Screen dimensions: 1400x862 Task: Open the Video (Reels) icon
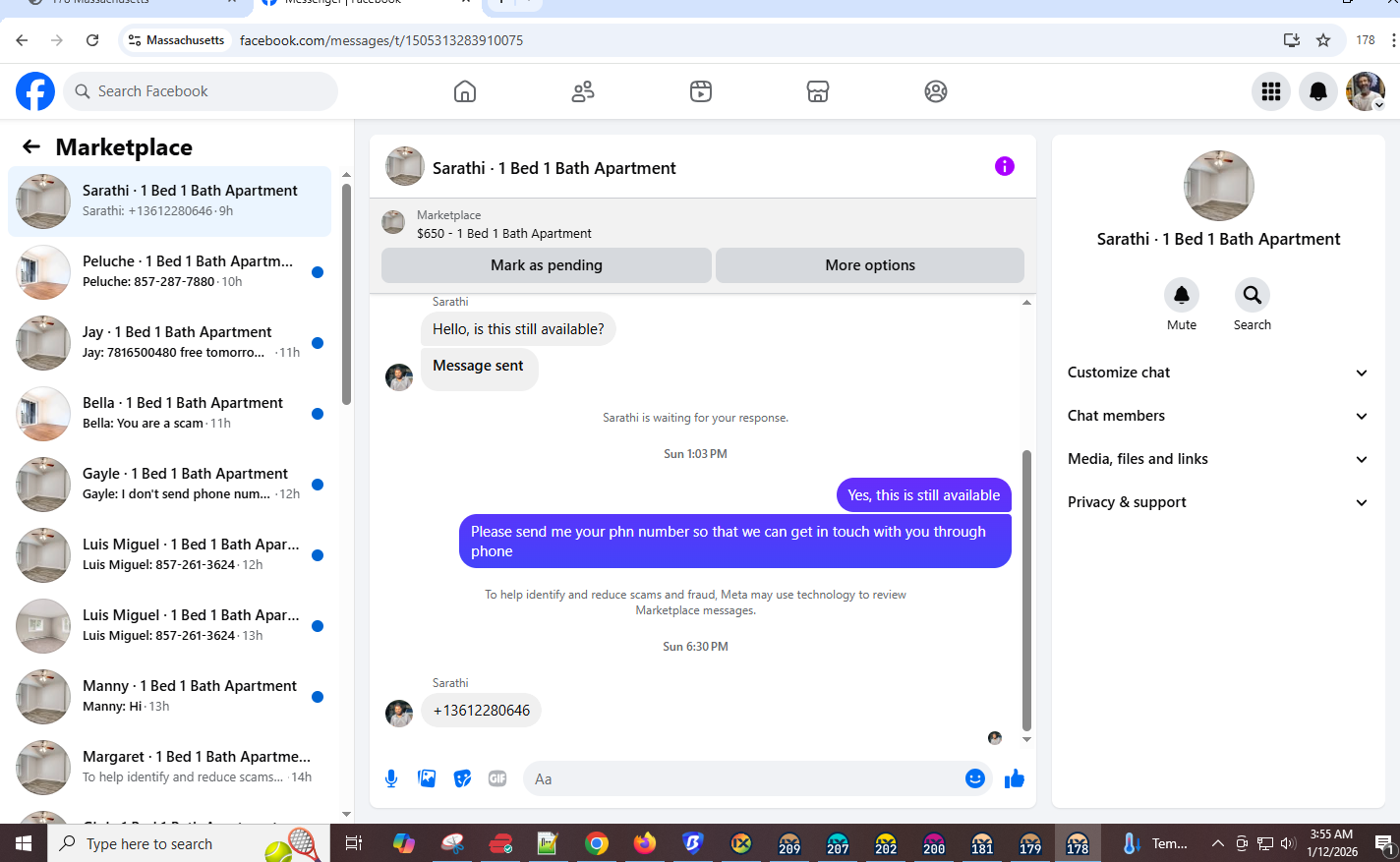701,91
